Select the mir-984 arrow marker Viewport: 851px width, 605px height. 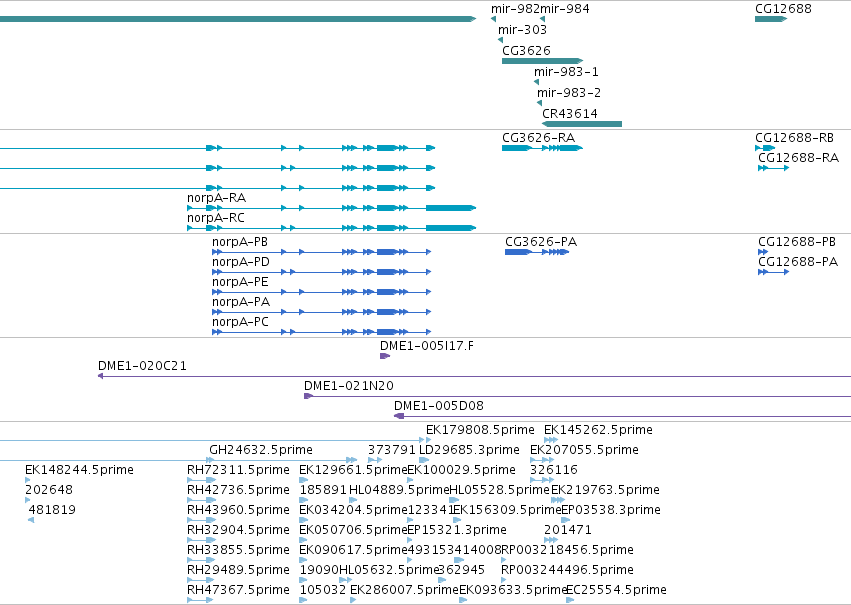pyautogui.click(x=543, y=19)
